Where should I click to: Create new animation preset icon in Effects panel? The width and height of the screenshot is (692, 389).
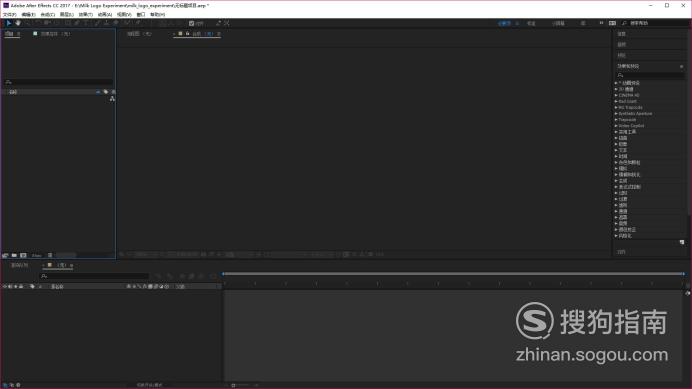point(682,242)
